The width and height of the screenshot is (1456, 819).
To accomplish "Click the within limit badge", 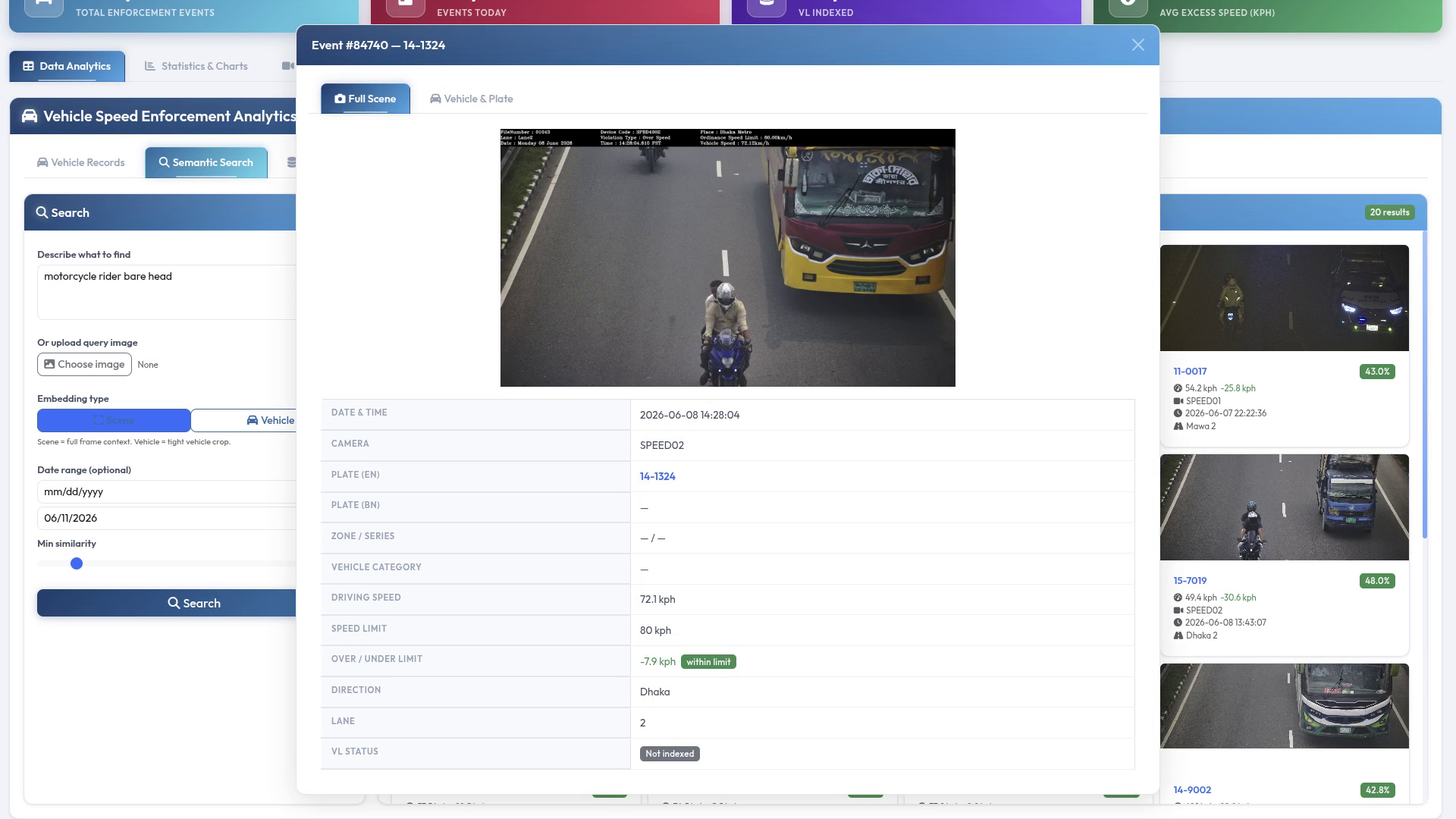I will point(708,662).
